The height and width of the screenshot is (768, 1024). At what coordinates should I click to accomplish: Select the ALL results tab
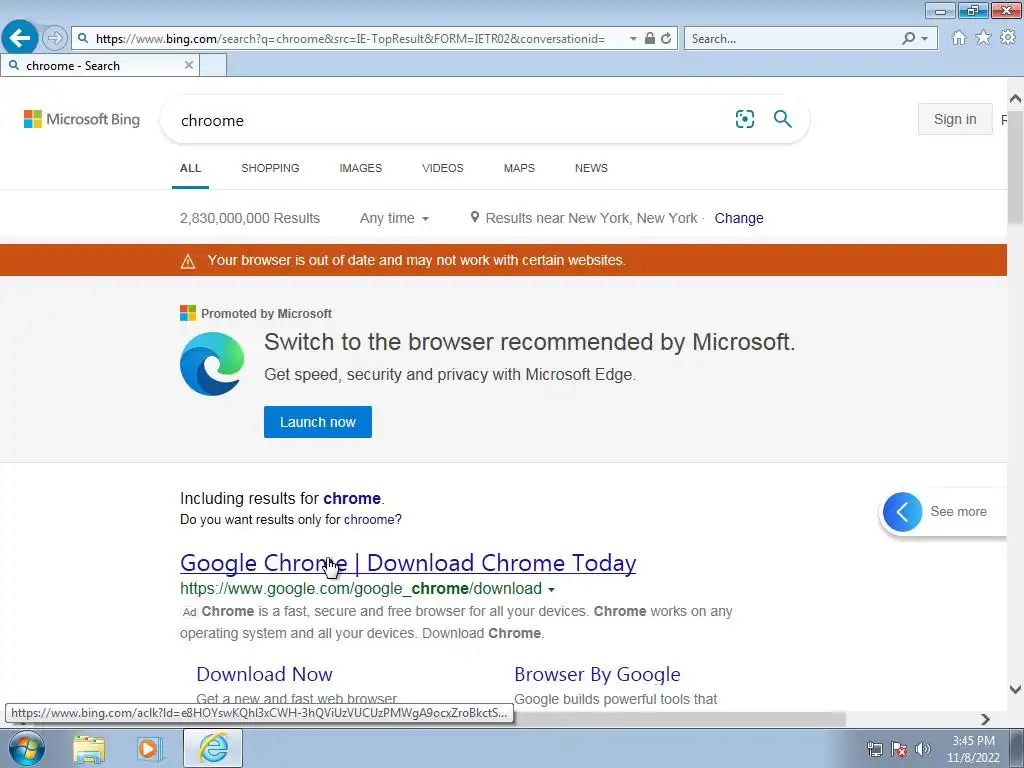pyautogui.click(x=190, y=168)
